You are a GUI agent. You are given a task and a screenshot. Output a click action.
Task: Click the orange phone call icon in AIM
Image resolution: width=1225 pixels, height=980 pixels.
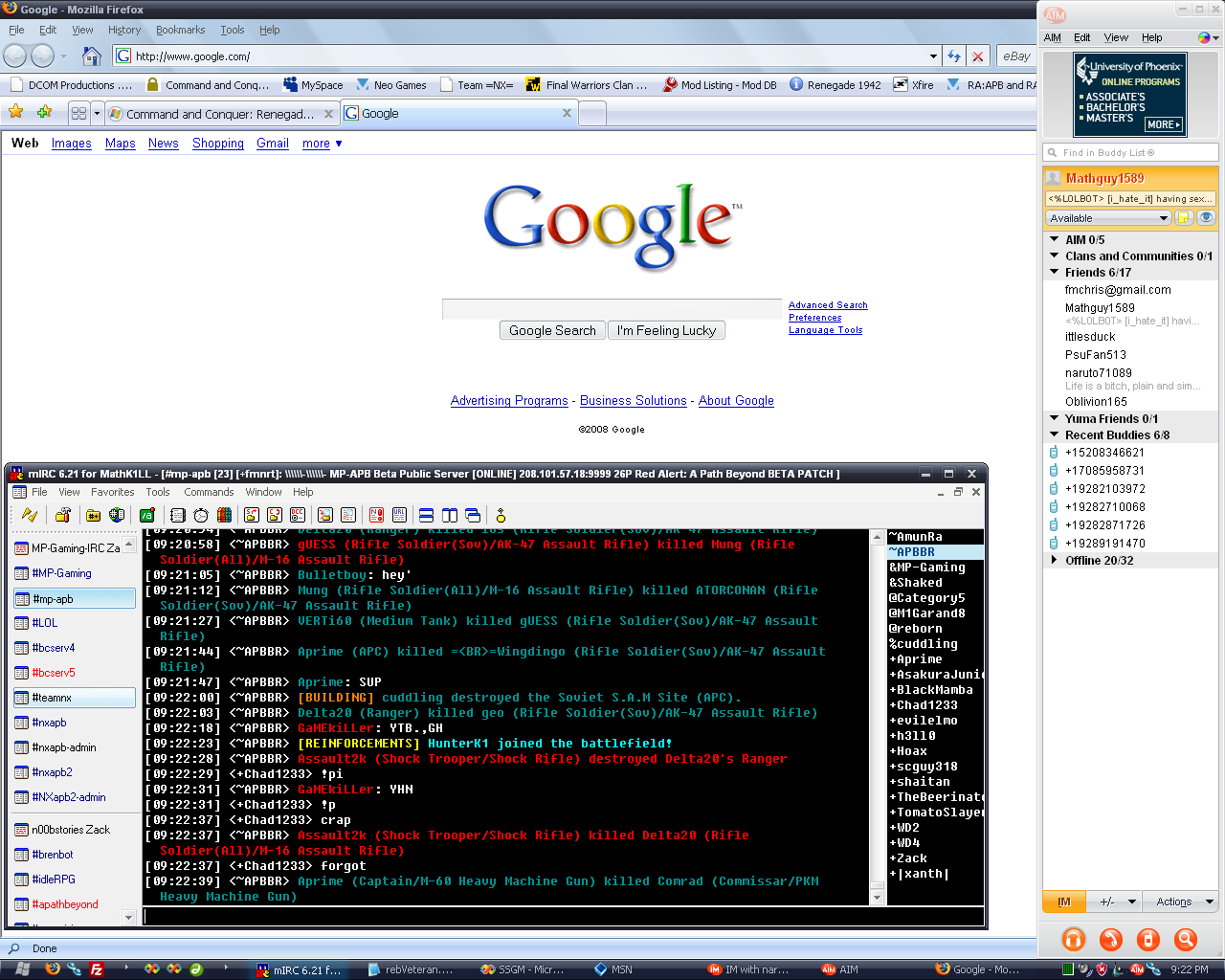click(1110, 939)
